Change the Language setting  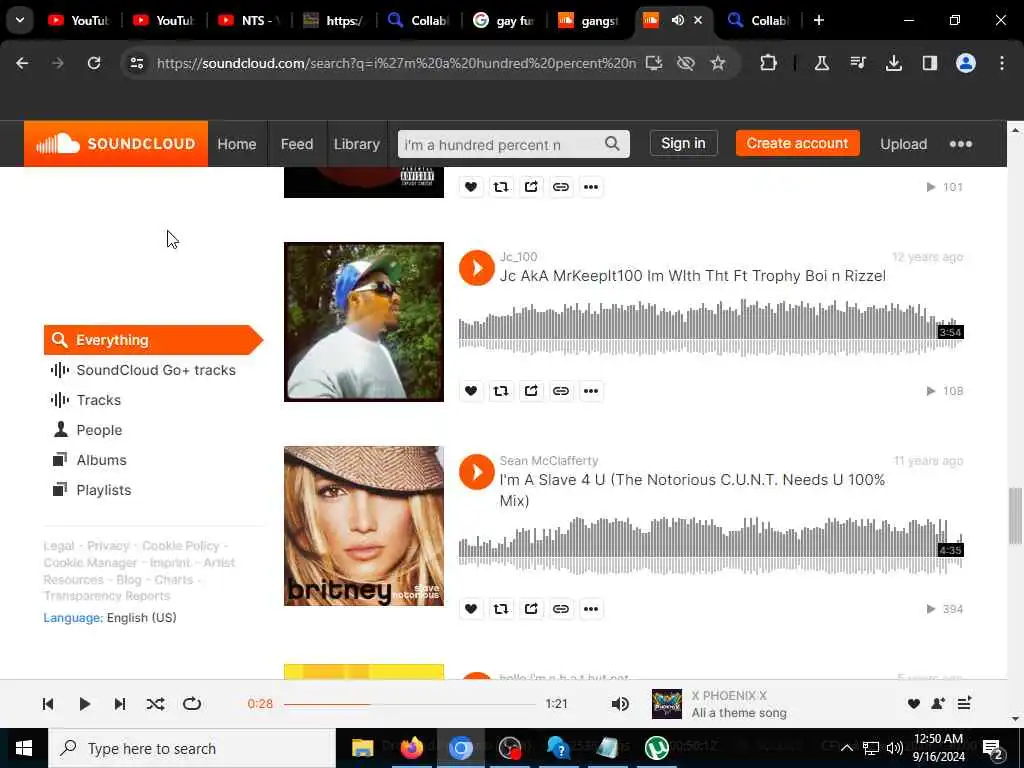[x=110, y=617]
